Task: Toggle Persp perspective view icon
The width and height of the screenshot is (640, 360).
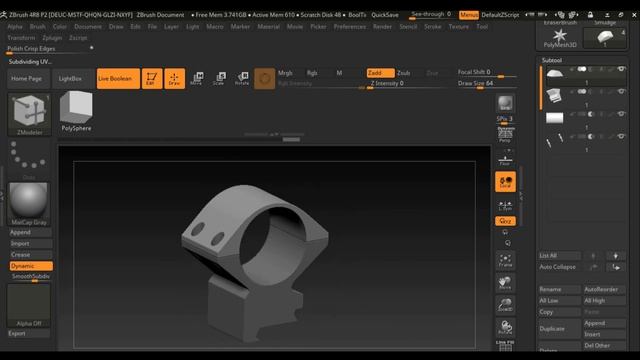Action: pos(505,135)
